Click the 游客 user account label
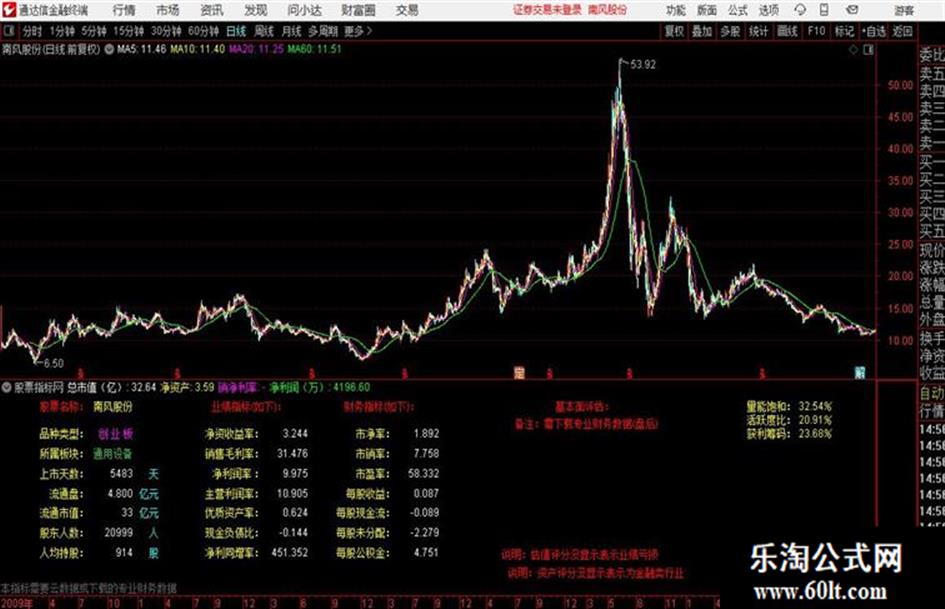Image resolution: width=945 pixels, height=609 pixels. pyautogui.click(x=904, y=10)
